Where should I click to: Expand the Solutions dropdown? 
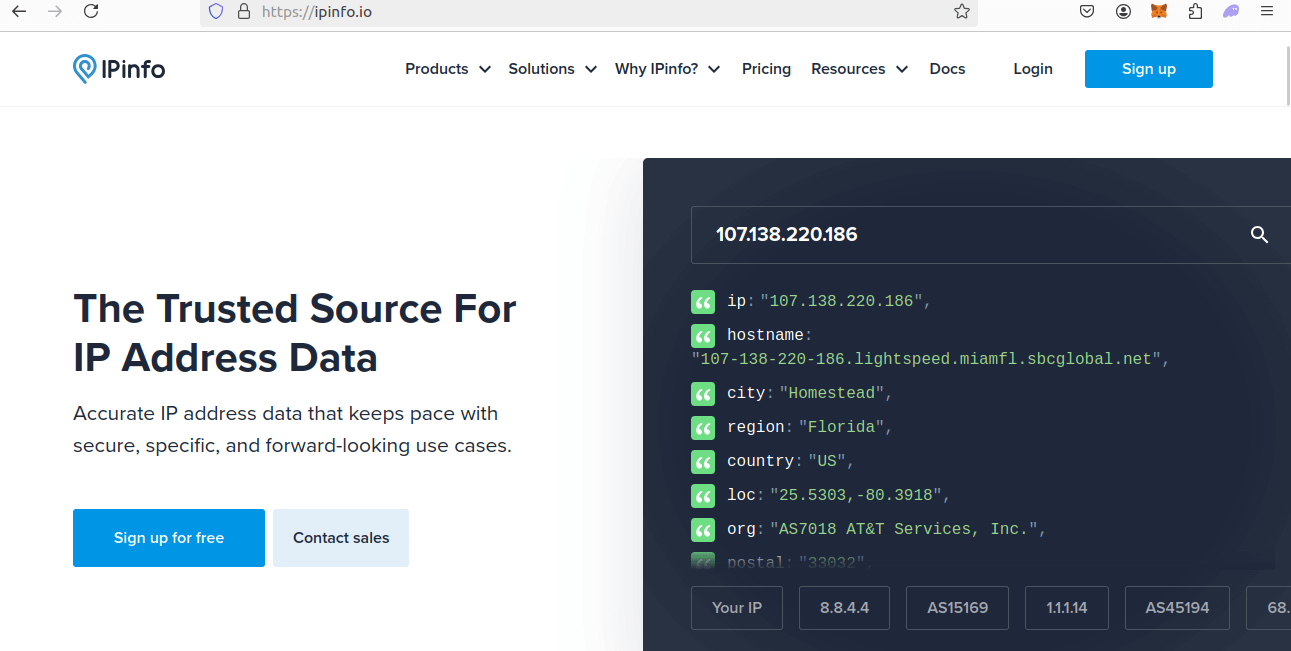pos(552,69)
